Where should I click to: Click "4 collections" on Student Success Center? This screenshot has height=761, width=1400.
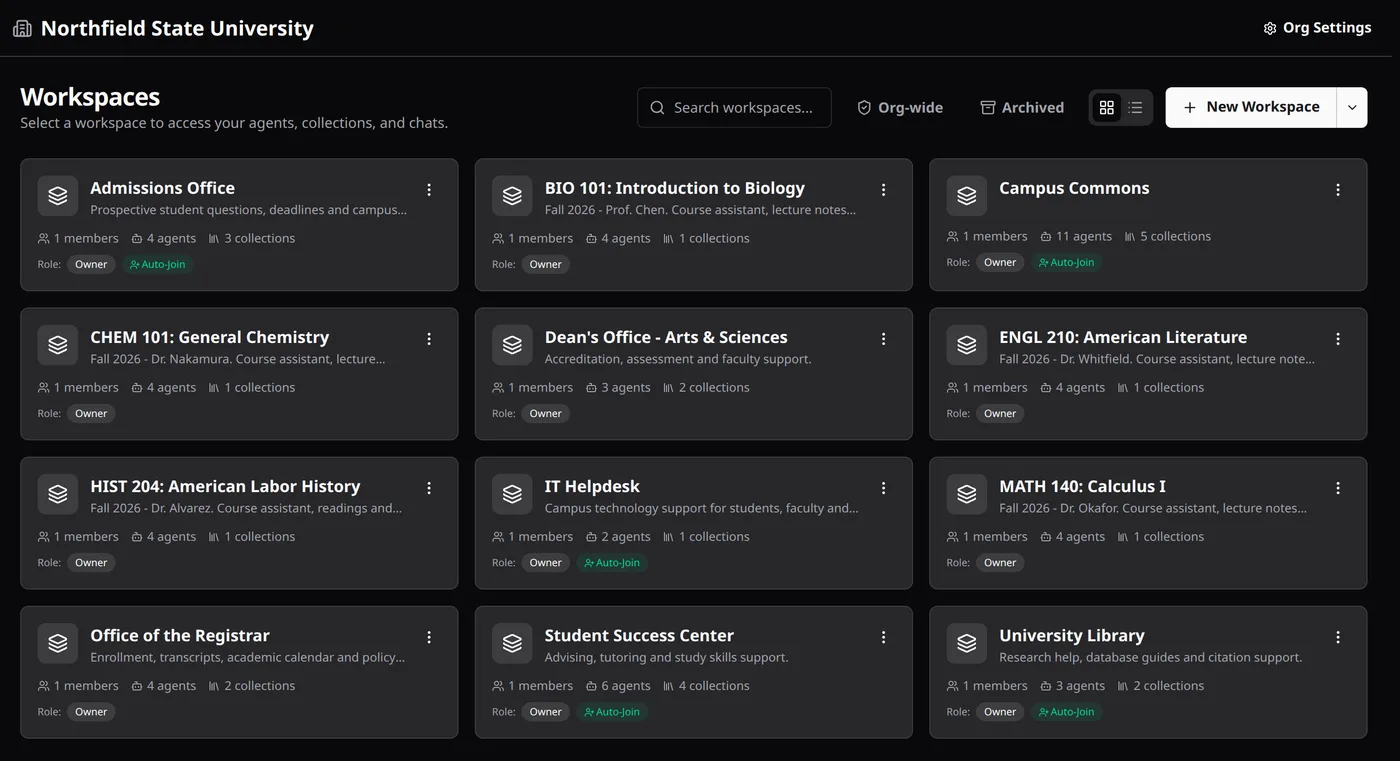706,686
